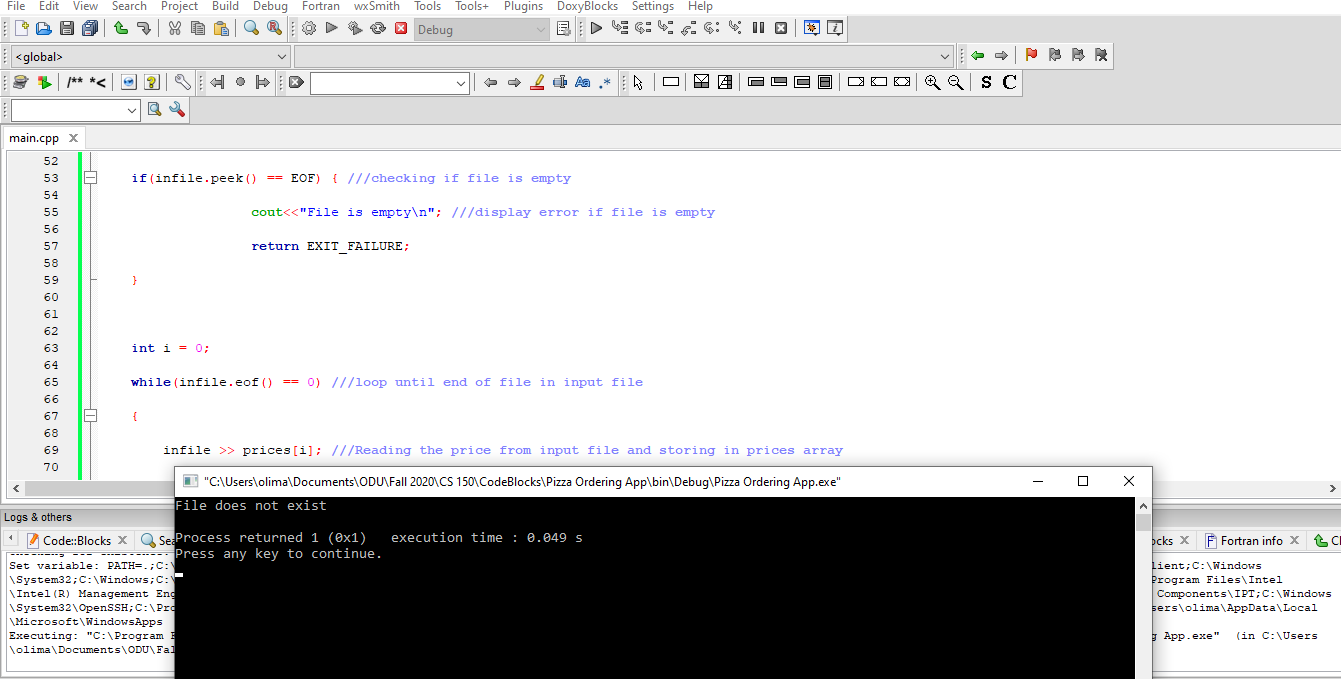The image size is (1341, 679).
Task: Close the Fortran info tab
Action: tap(1293, 540)
